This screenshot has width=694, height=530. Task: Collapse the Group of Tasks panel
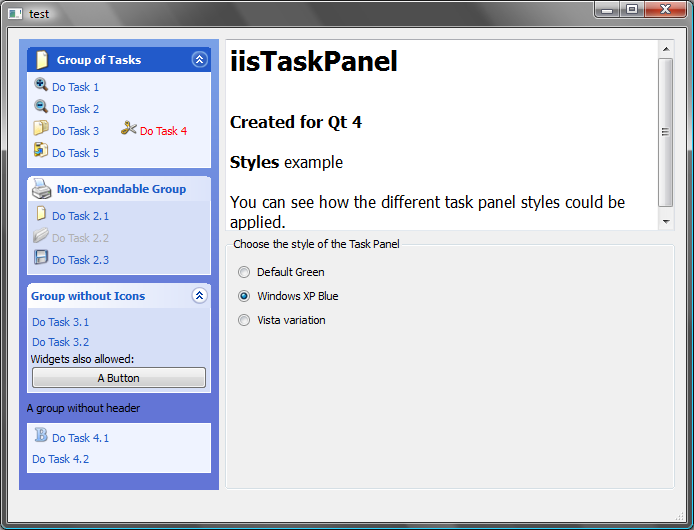tap(200, 59)
